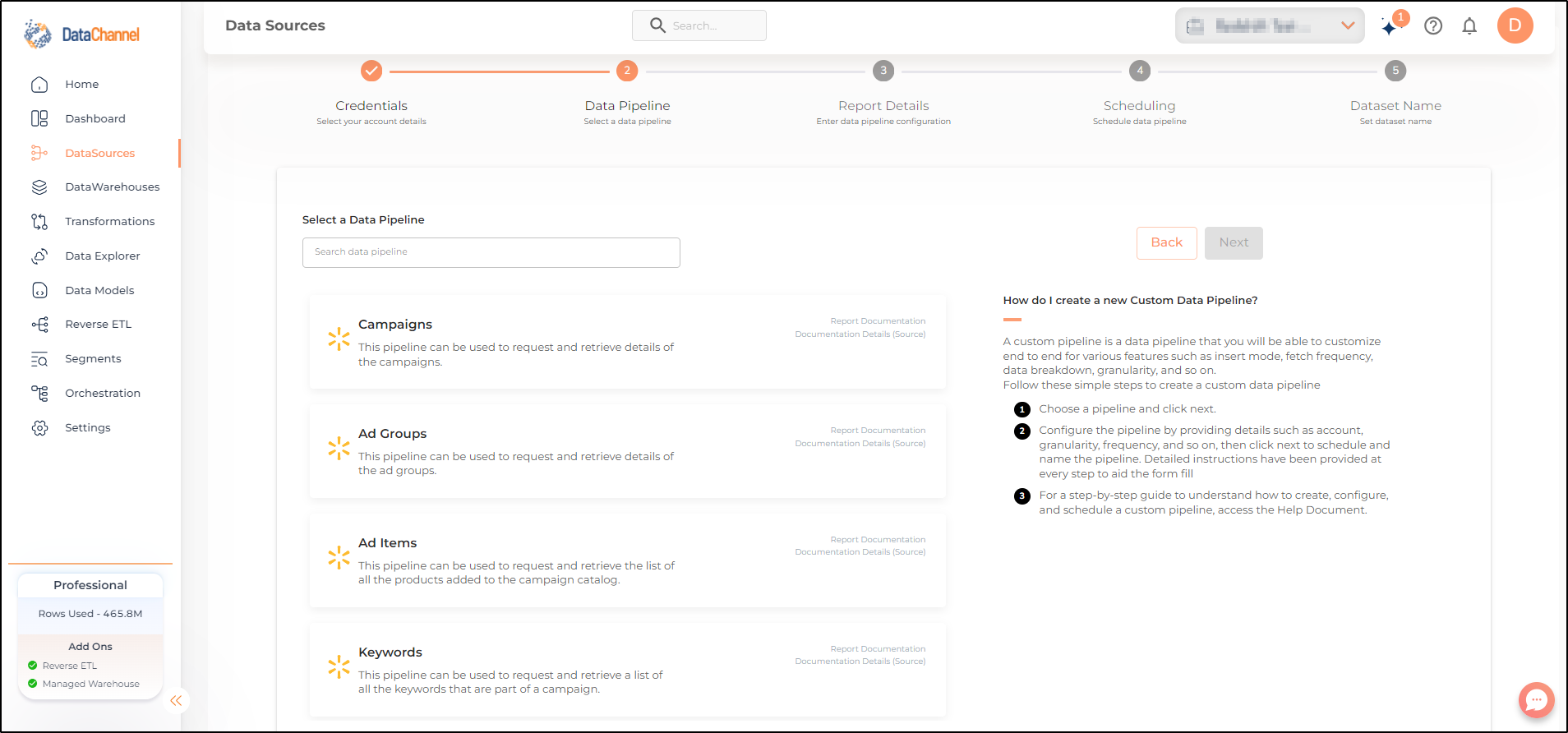Screen dimensions: 1568x733
Task: Open Documentation Details (Source) for Keywords
Action: pyautogui.click(x=860, y=661)
